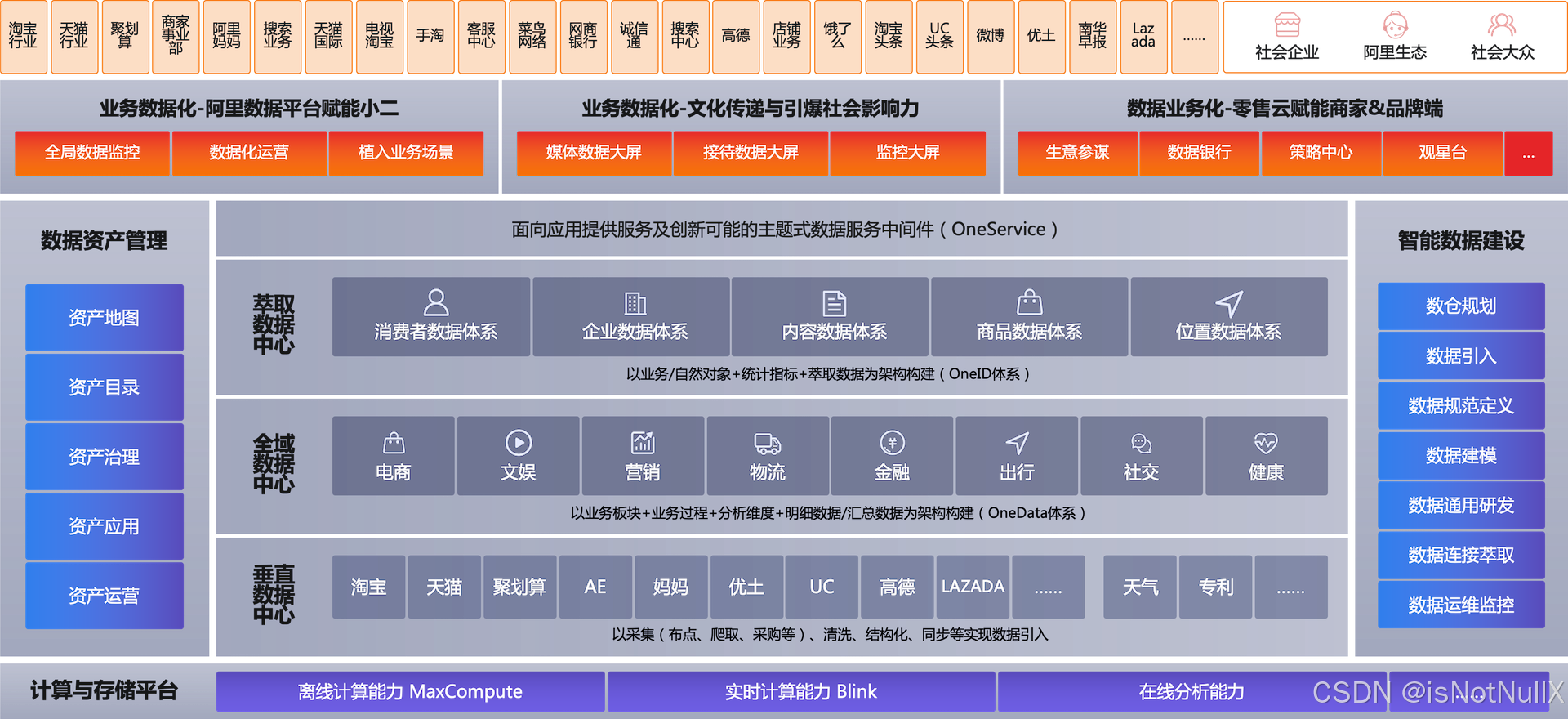Viewport: 1568px width, 719px height.
Task: Click the red ellipsis block after 观星台
Action: [x=1528, y=153]
